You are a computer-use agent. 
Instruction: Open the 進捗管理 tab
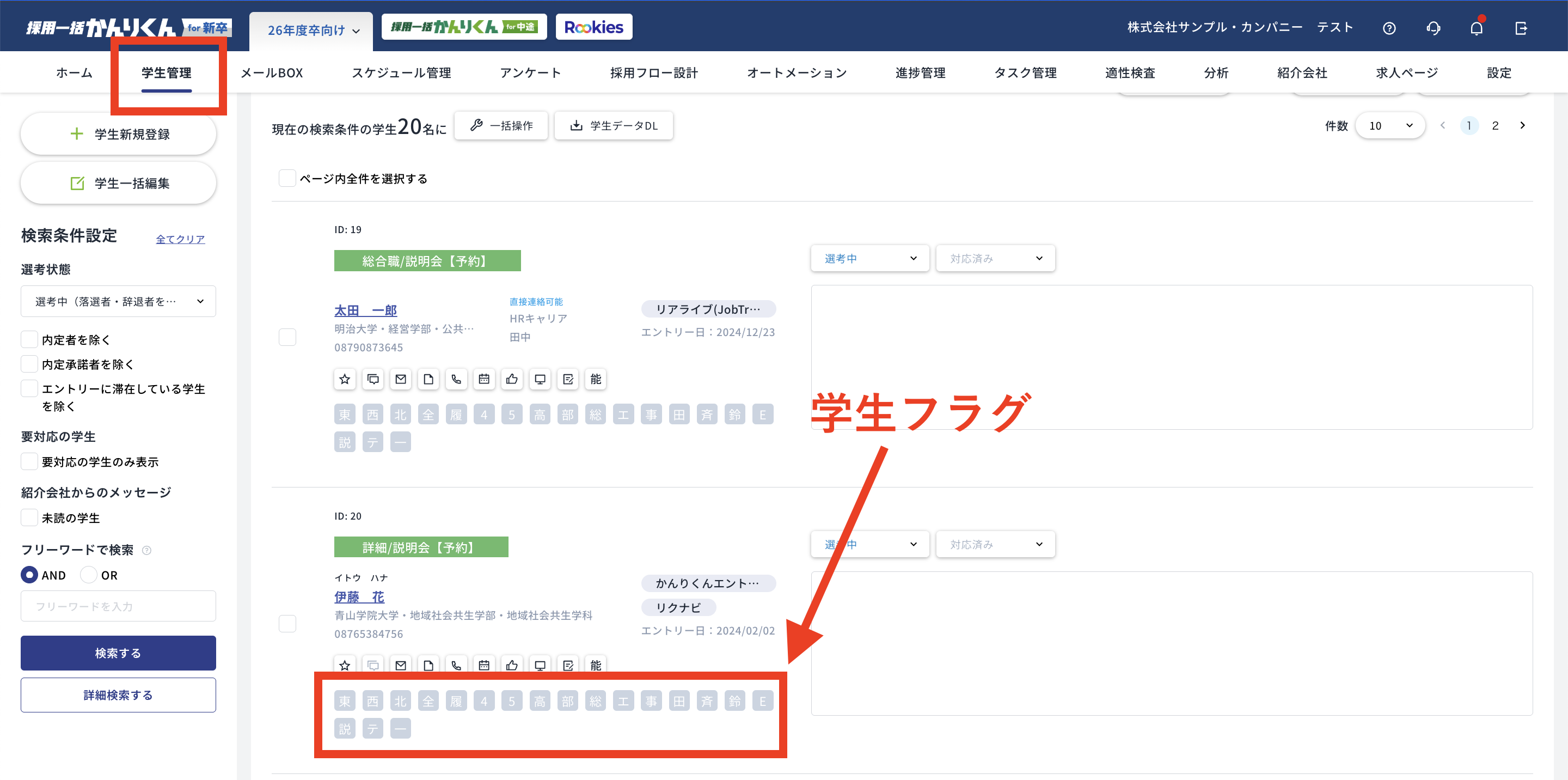tap(920, 72)
